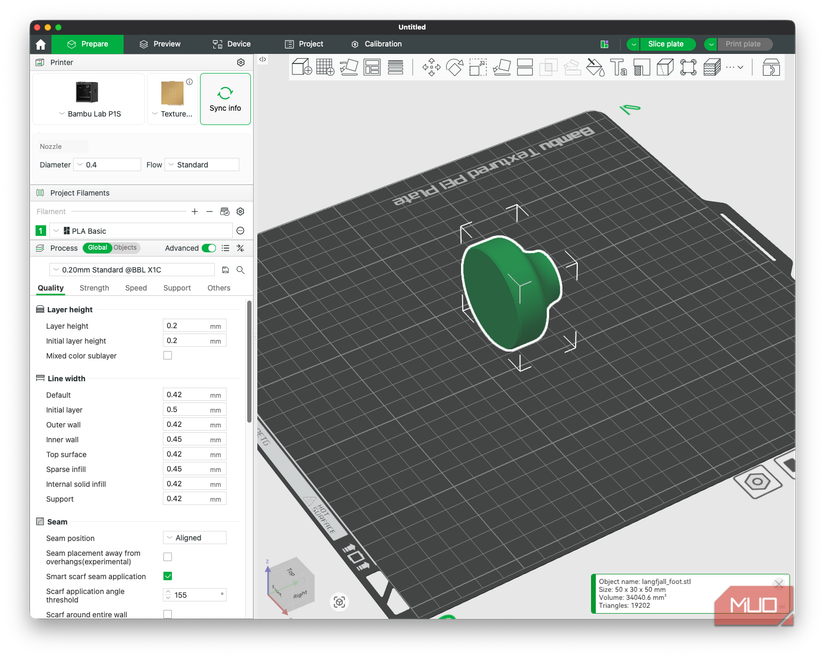The height and width of the screenshot is (658, 825).
Task: Open the Flow Standard dropdown
Action: click(202, 165)
